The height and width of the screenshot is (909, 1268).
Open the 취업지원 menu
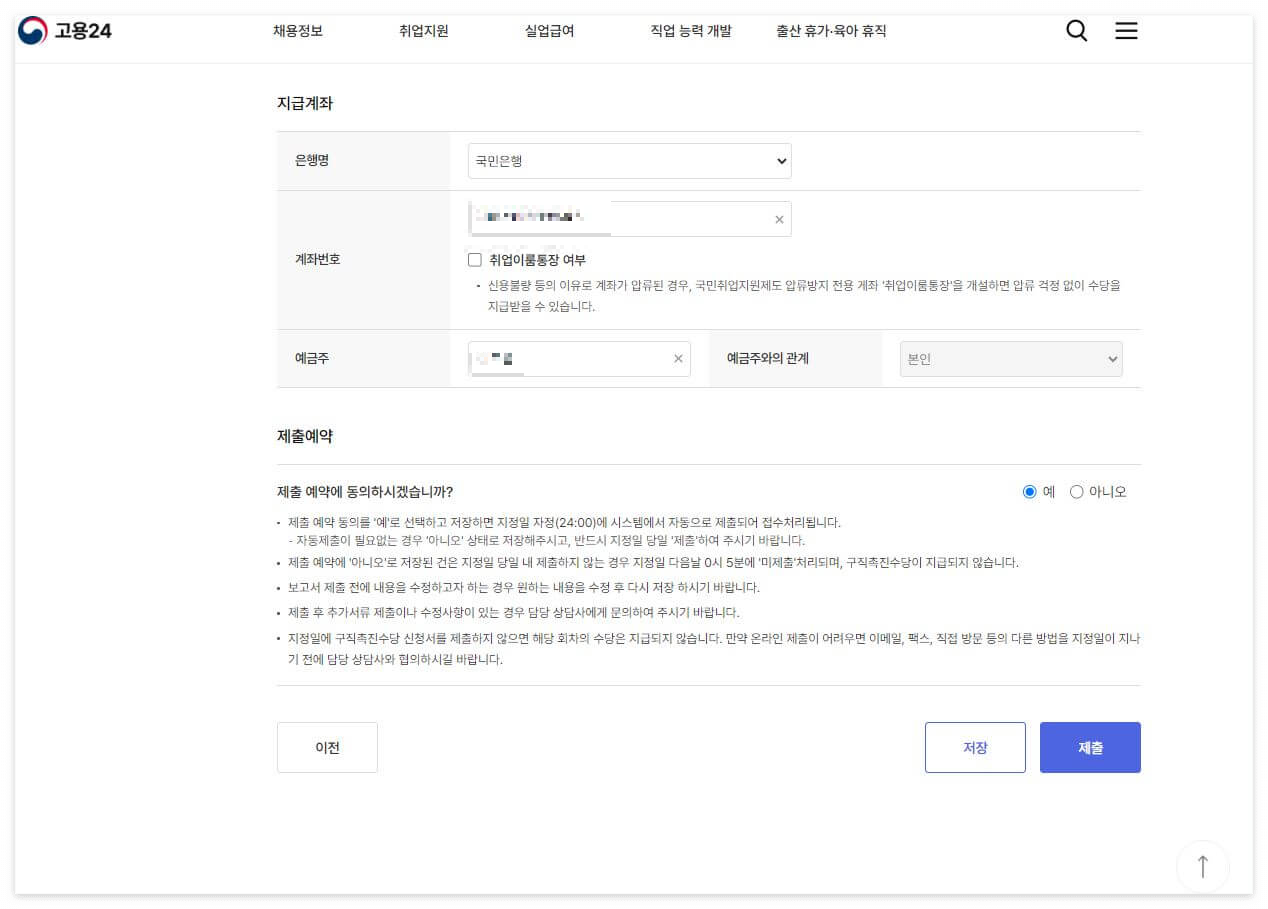(x=423, y=31)
